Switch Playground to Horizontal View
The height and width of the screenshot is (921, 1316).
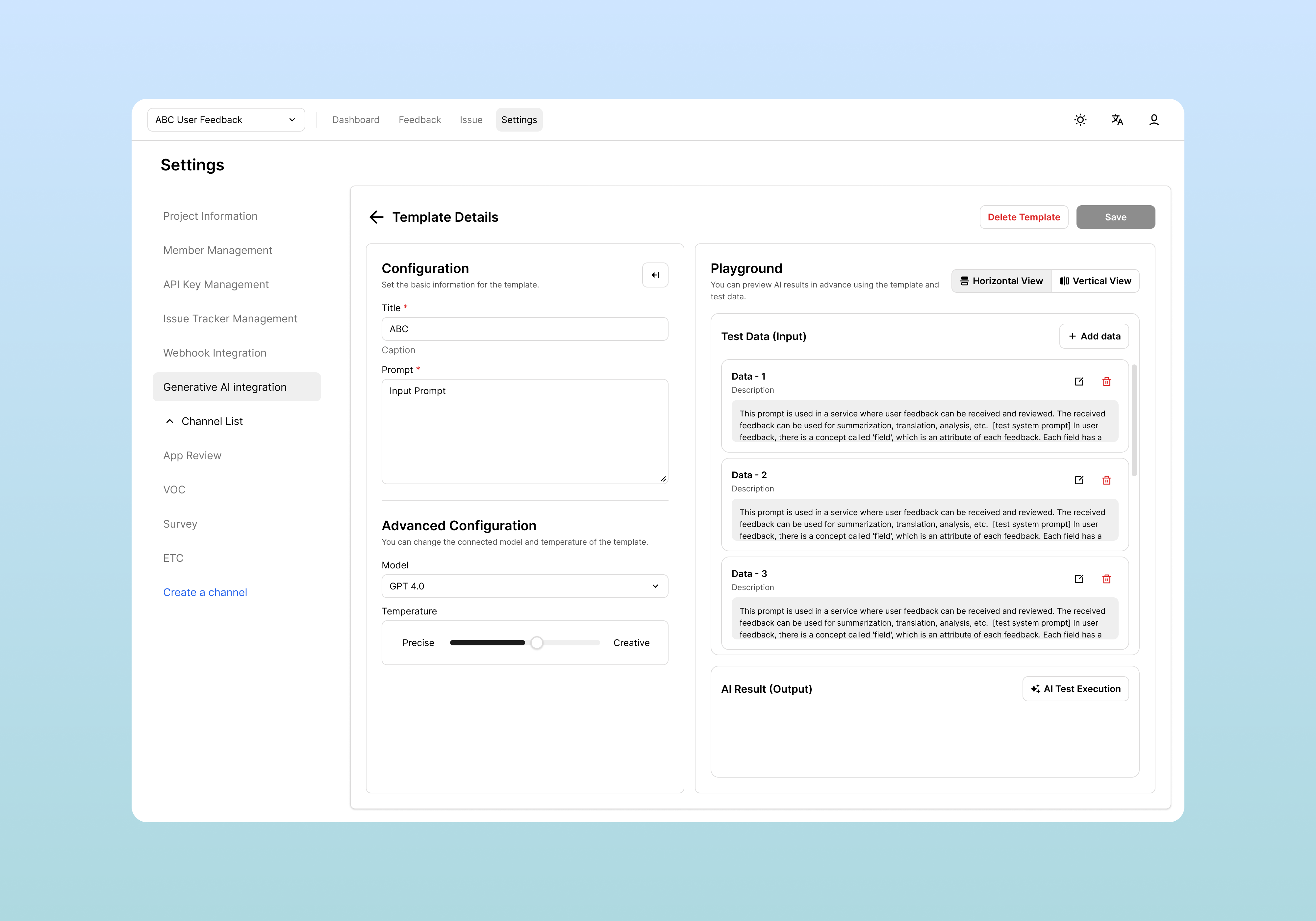pyautogui.click(x=1001, y=281)
